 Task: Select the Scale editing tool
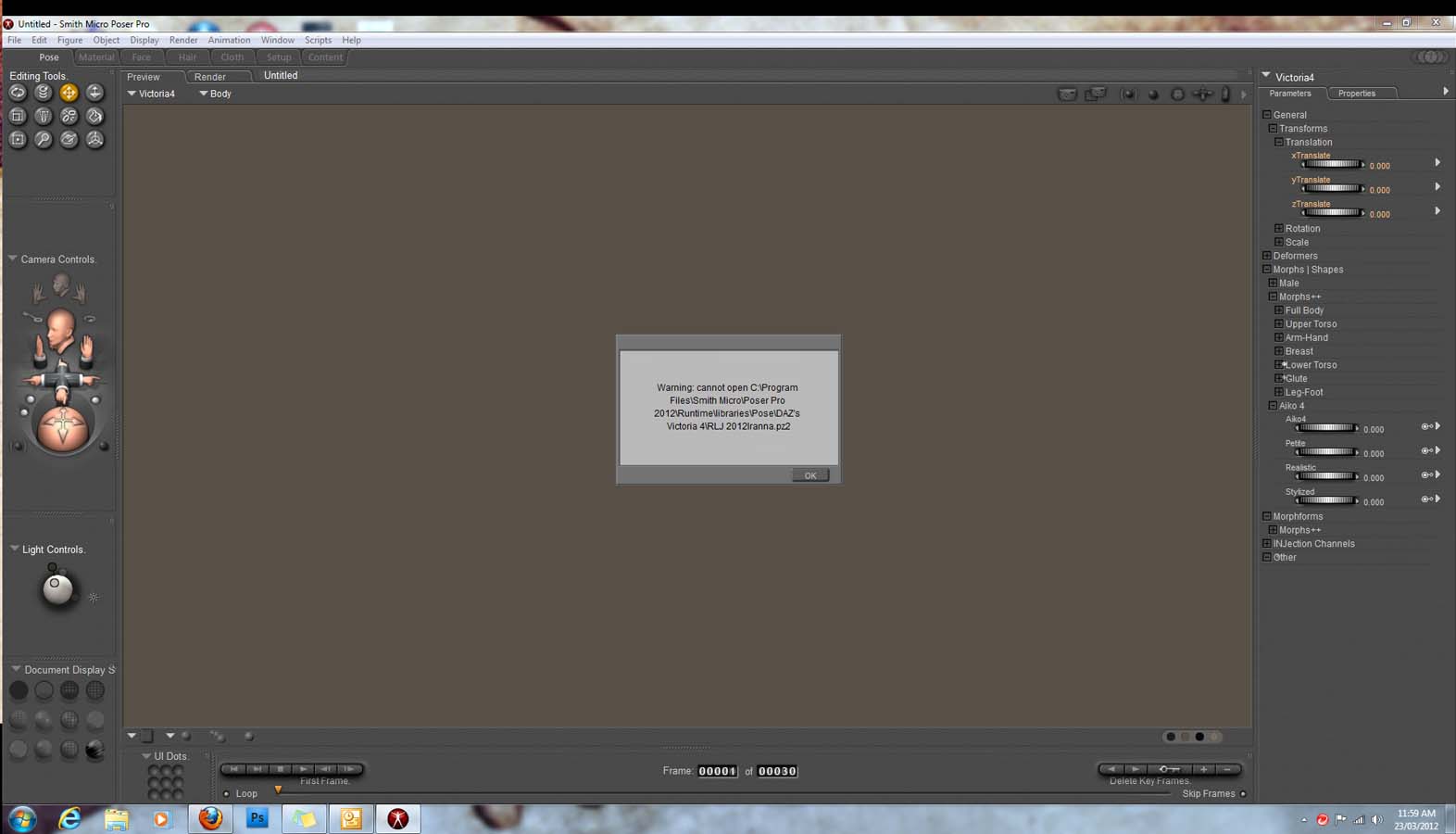pyautogui.click(x=18, y=116)
